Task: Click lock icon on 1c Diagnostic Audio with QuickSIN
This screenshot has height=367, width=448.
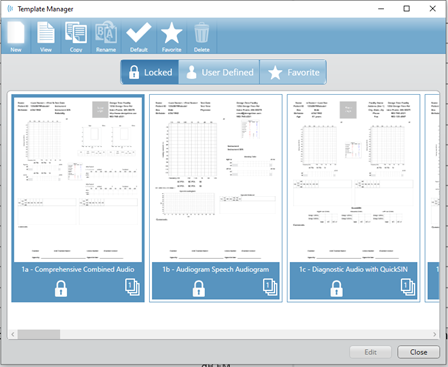Action: click(336, 288)
